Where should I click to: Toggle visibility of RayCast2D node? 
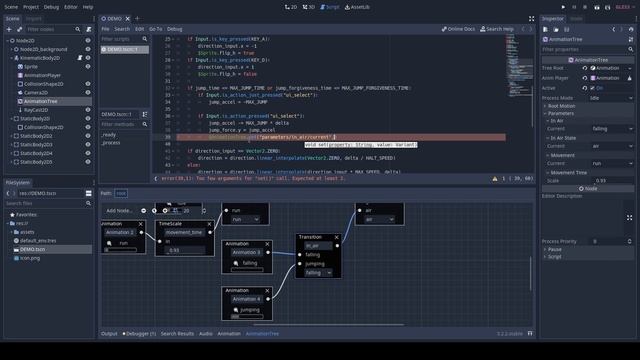(x=88, y=110)
